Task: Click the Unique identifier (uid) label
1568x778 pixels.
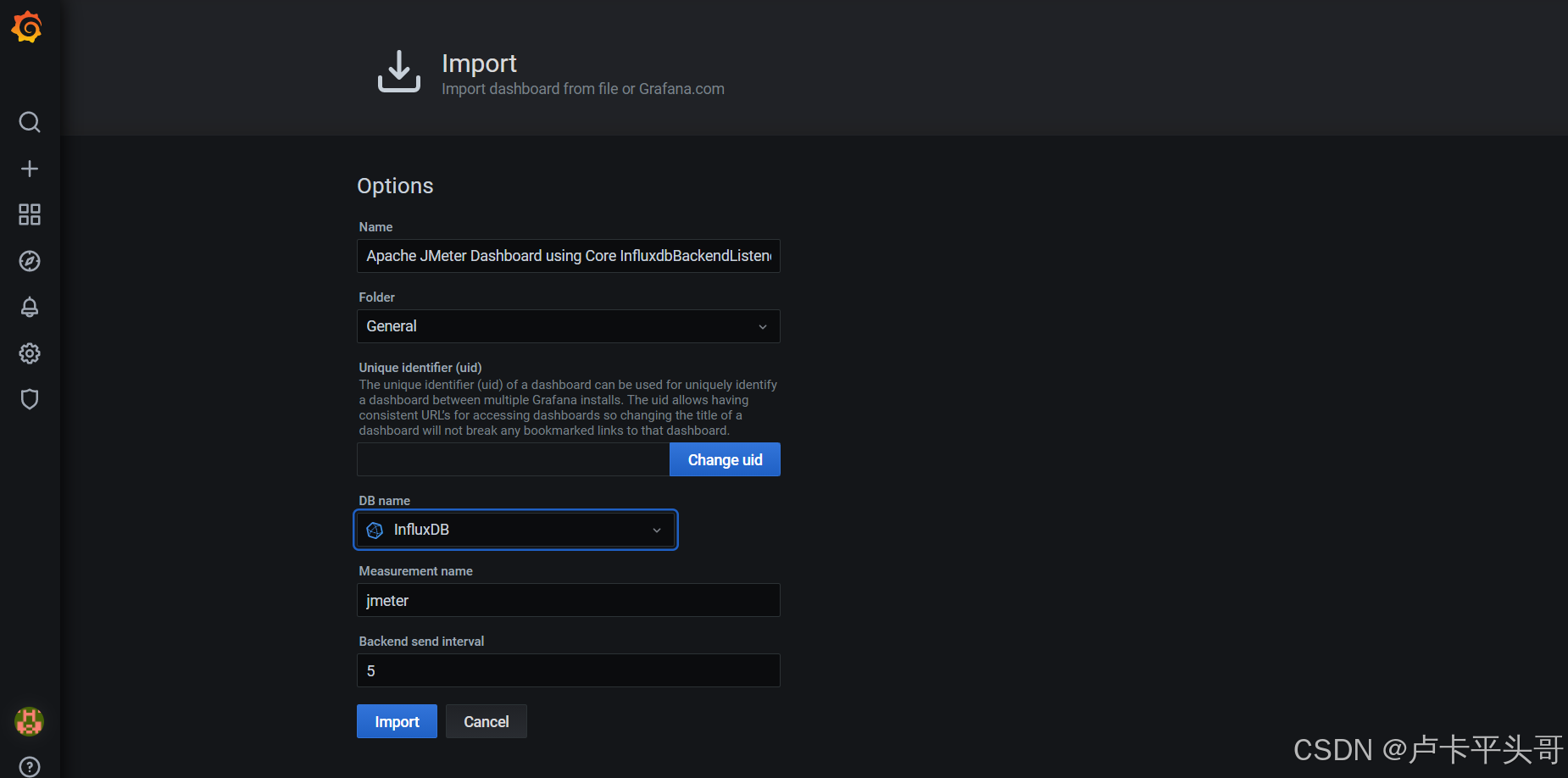Action: [x=420, y=368]
